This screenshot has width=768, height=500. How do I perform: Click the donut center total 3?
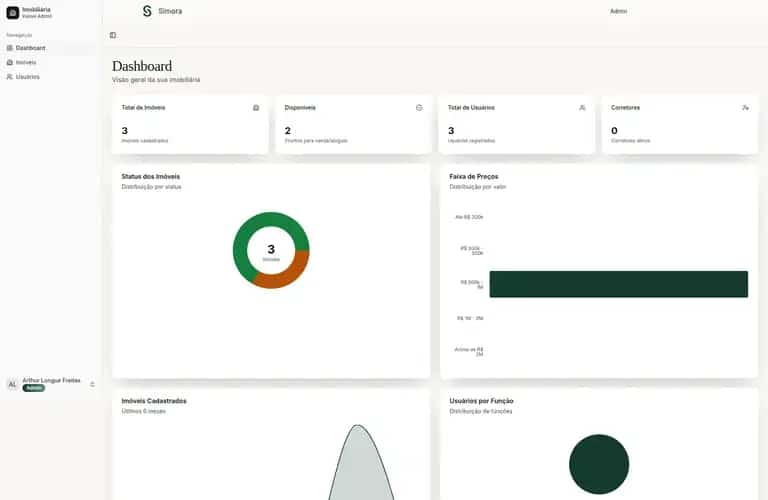(271, 249)
